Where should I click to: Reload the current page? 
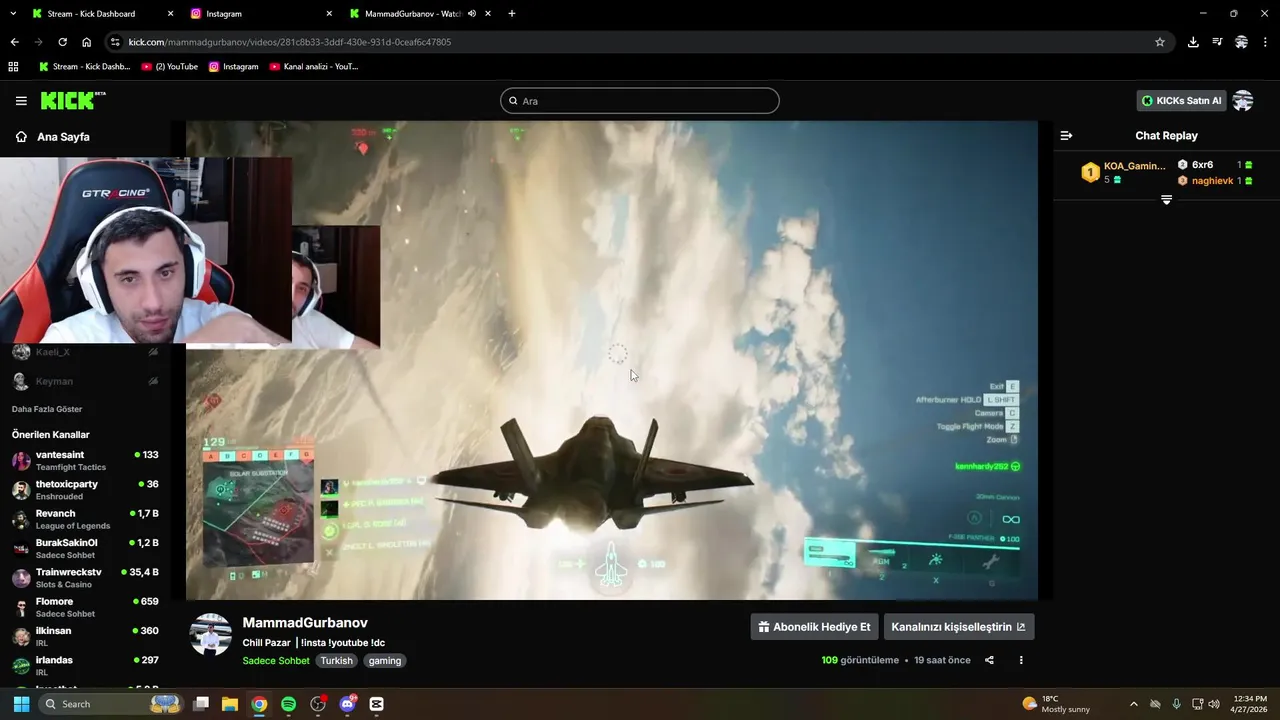coord(62,42)
